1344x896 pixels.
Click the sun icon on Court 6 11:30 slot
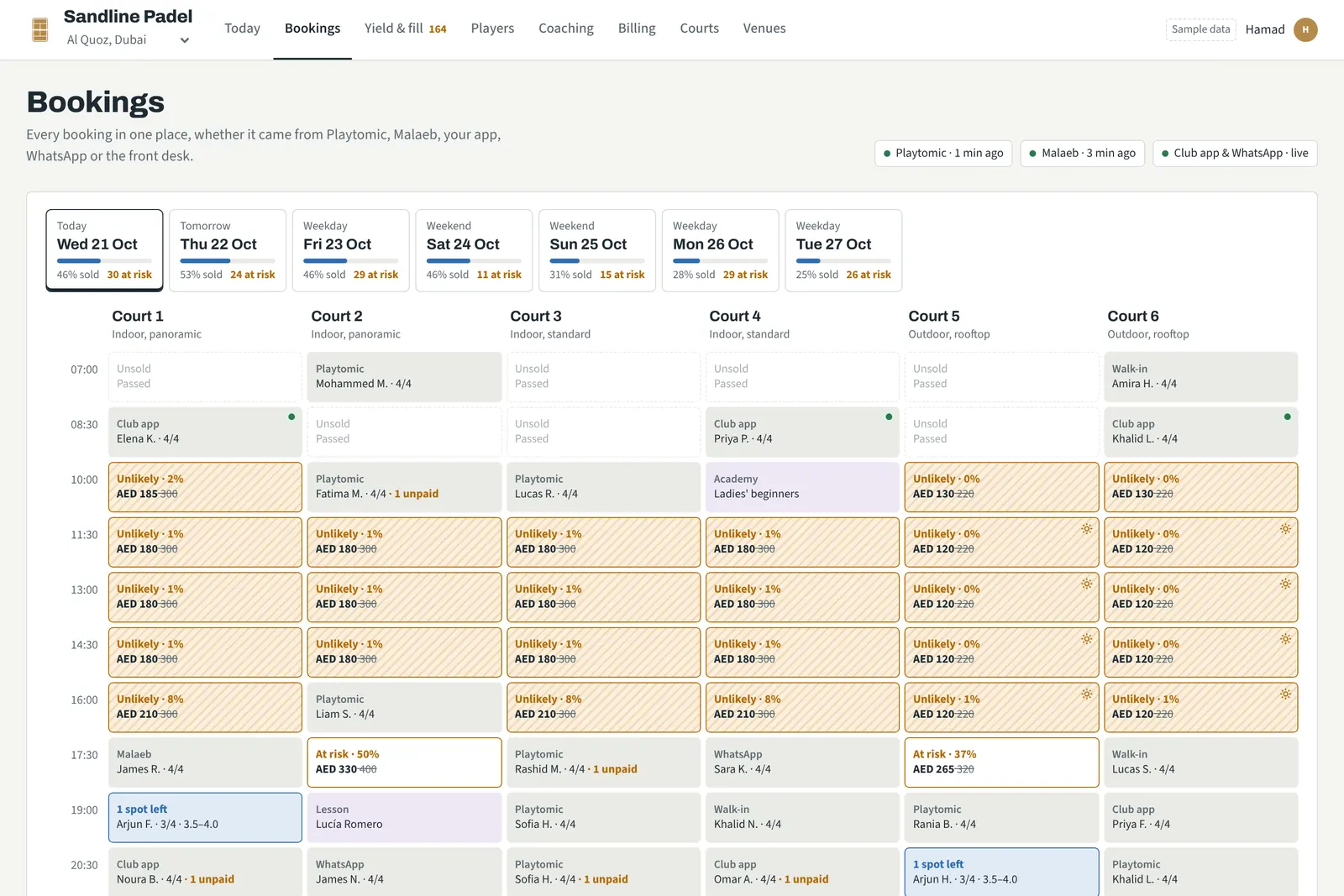point(1285,529)
